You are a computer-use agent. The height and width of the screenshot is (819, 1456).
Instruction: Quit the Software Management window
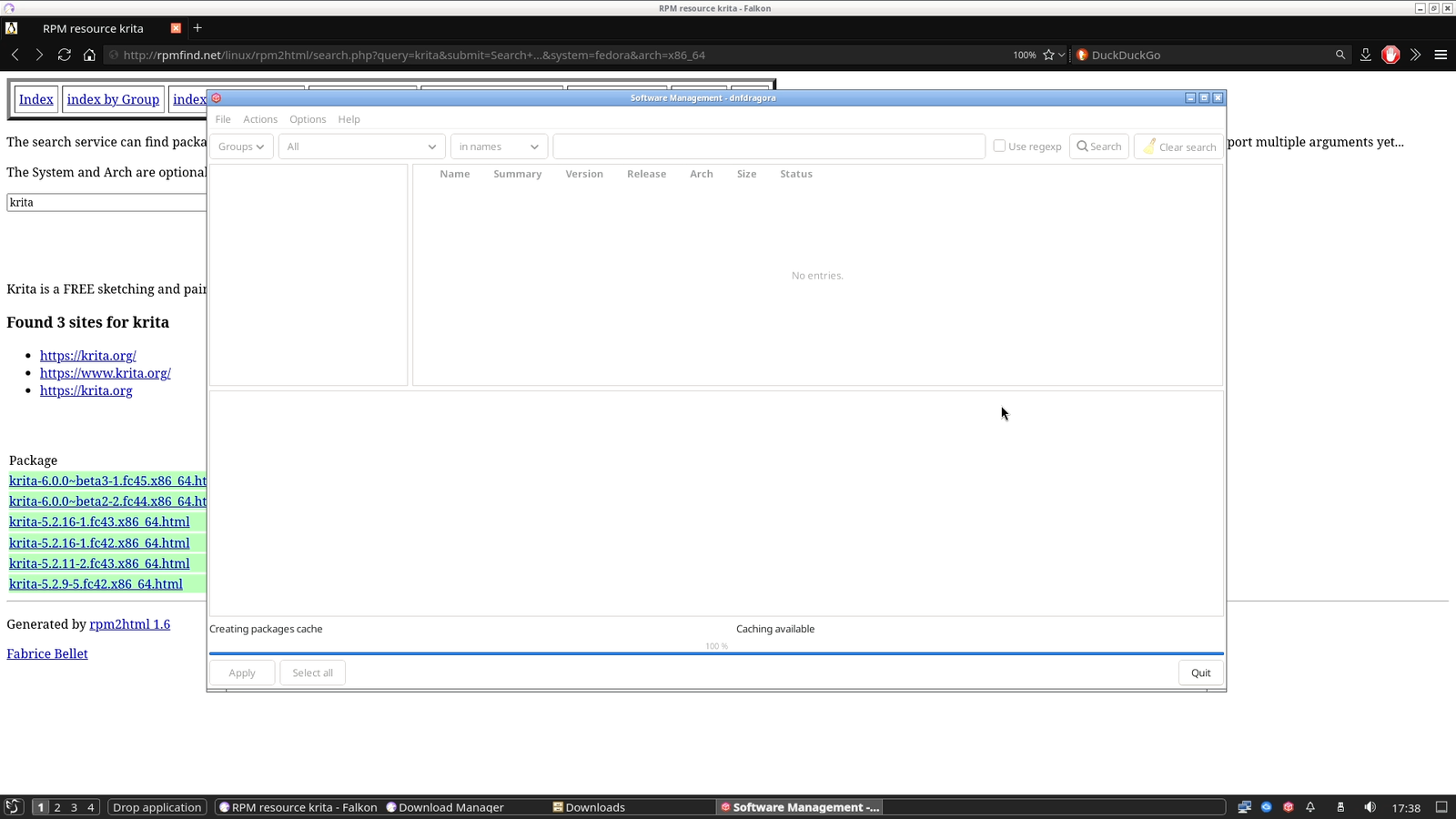tap(1201, 672)
